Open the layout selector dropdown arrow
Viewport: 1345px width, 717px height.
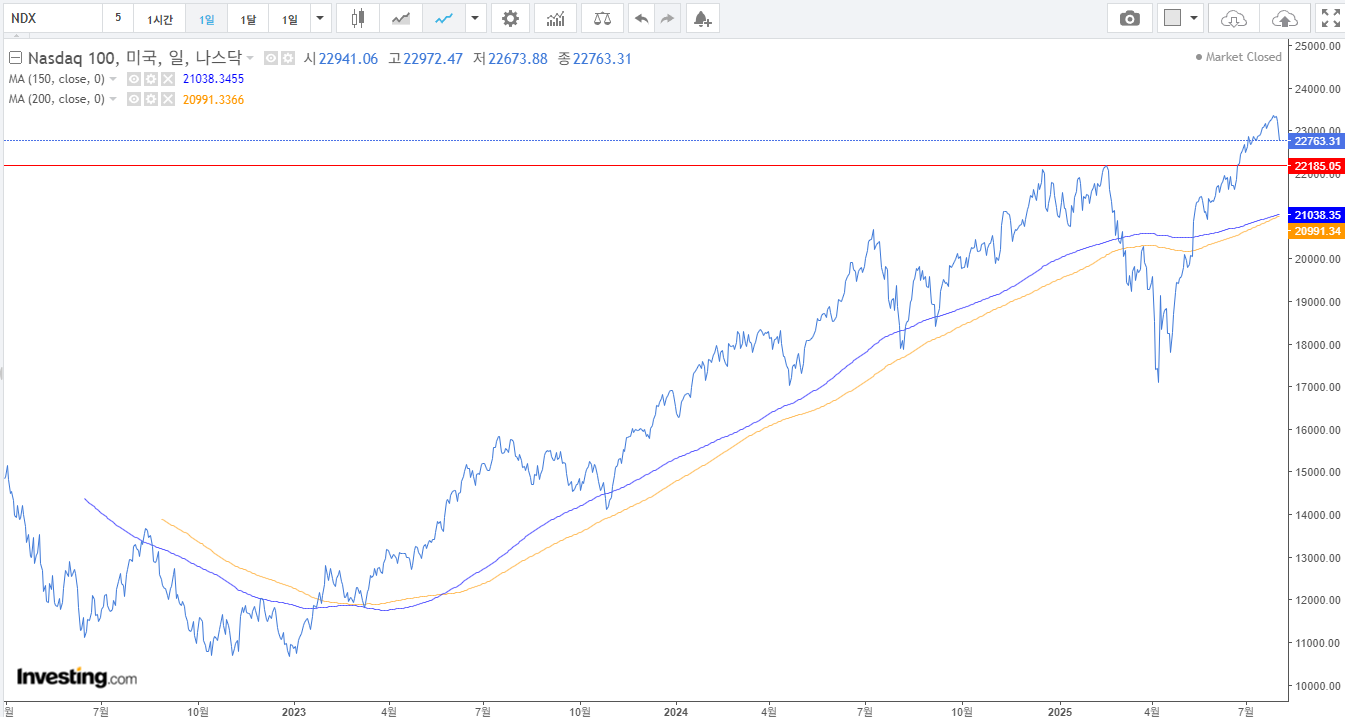(x=1195, y=18)
